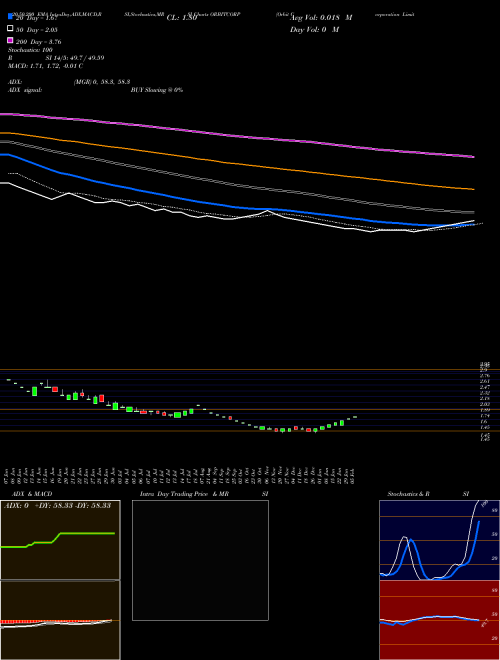500x660 pixels.
Task: Click the 'BUY Slowing @ 0%' signal text
Action: pyautogui.click(x=157, y=90)
